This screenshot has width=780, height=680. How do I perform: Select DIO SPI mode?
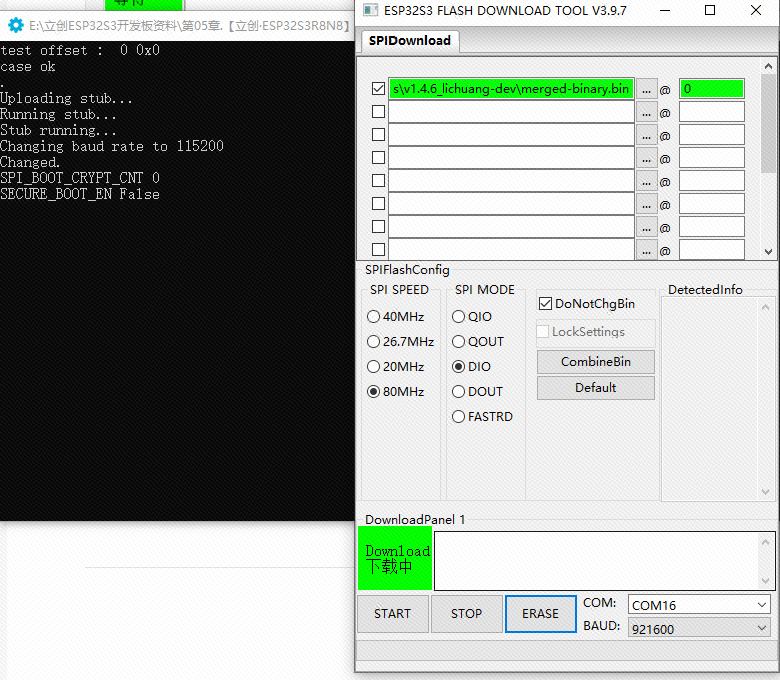pos(471,367)
